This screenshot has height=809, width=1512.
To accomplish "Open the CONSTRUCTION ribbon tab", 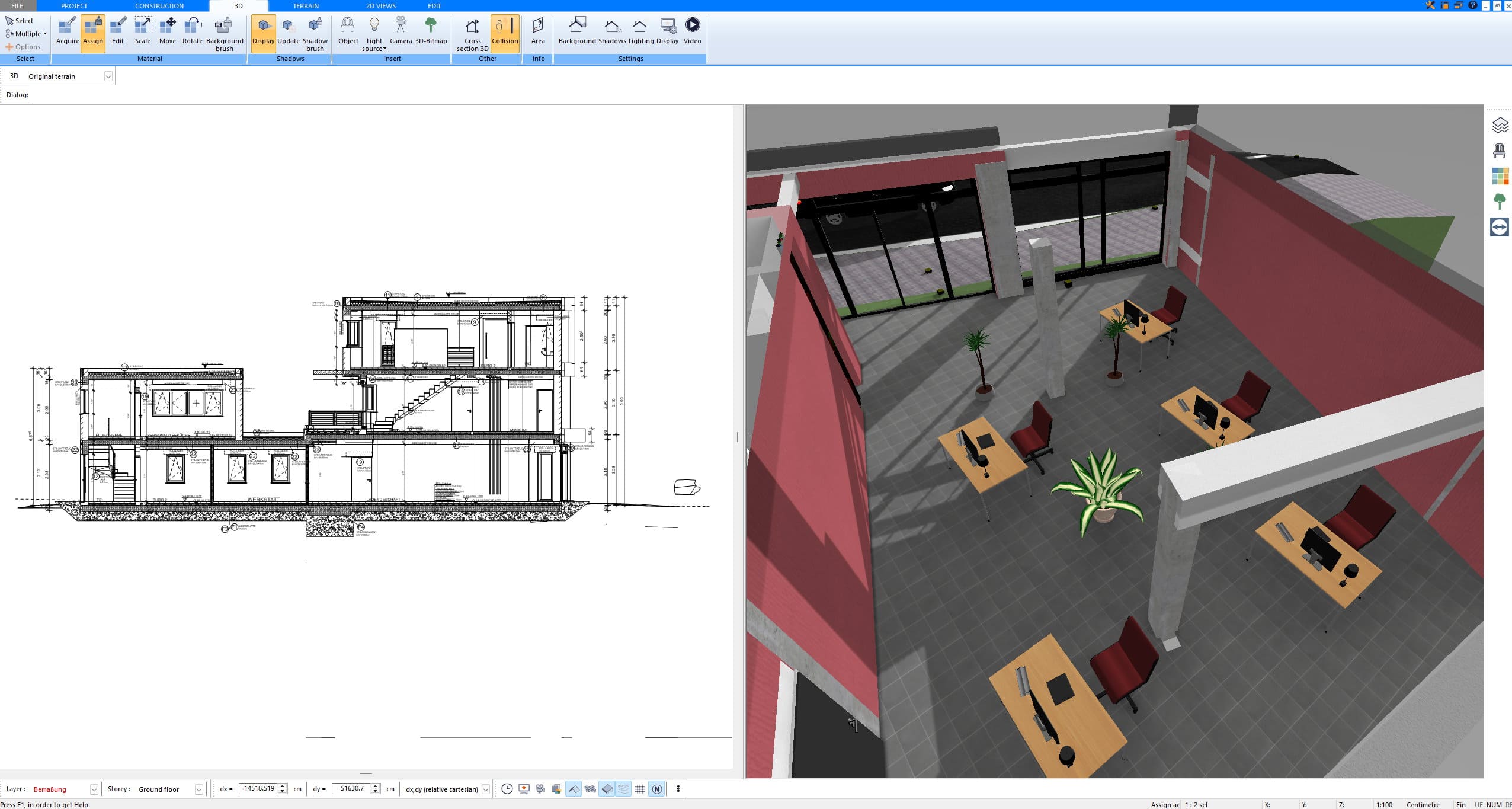I will [159, 6].
